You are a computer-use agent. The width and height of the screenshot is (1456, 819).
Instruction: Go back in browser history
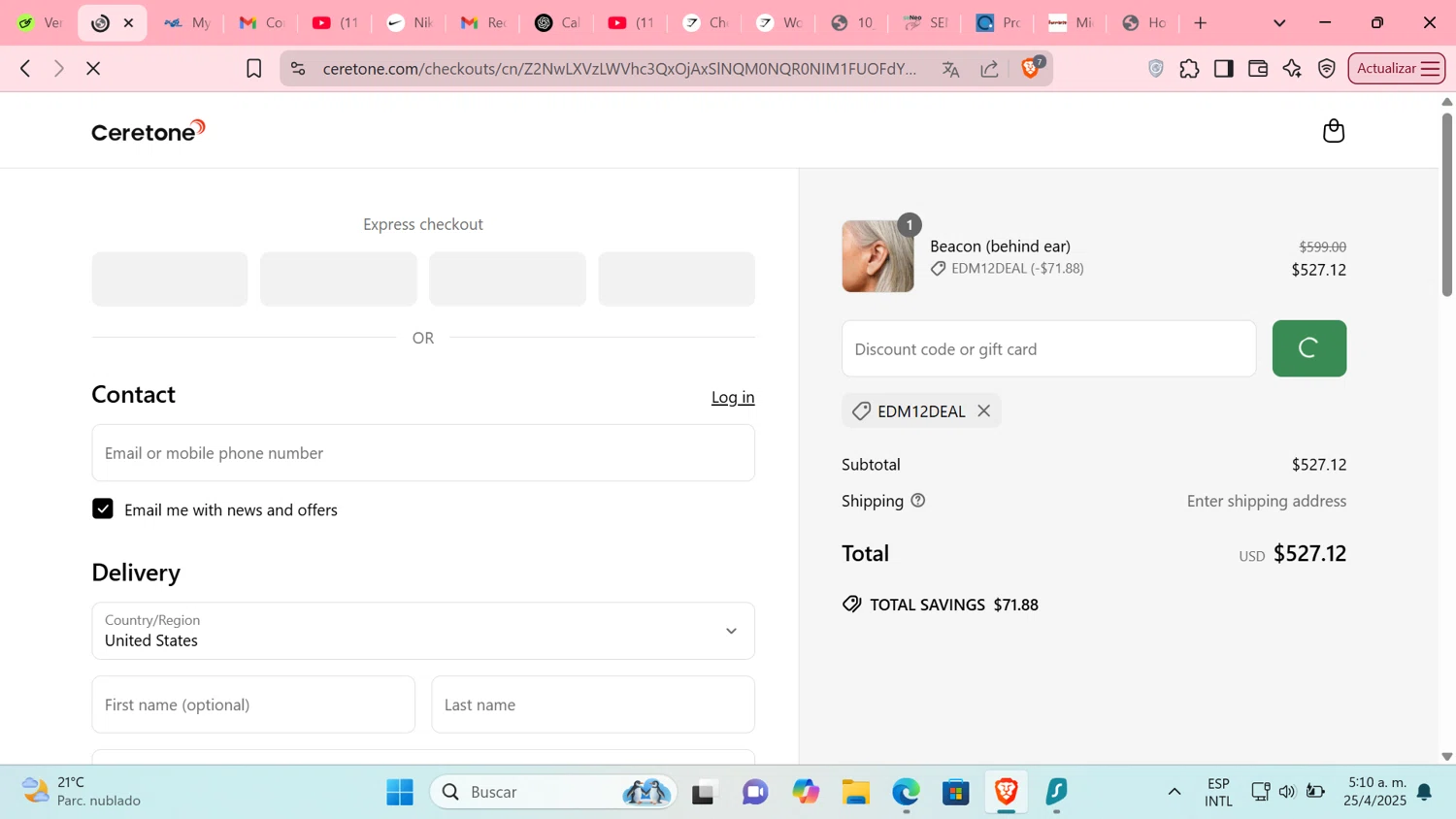coord(26,68)
